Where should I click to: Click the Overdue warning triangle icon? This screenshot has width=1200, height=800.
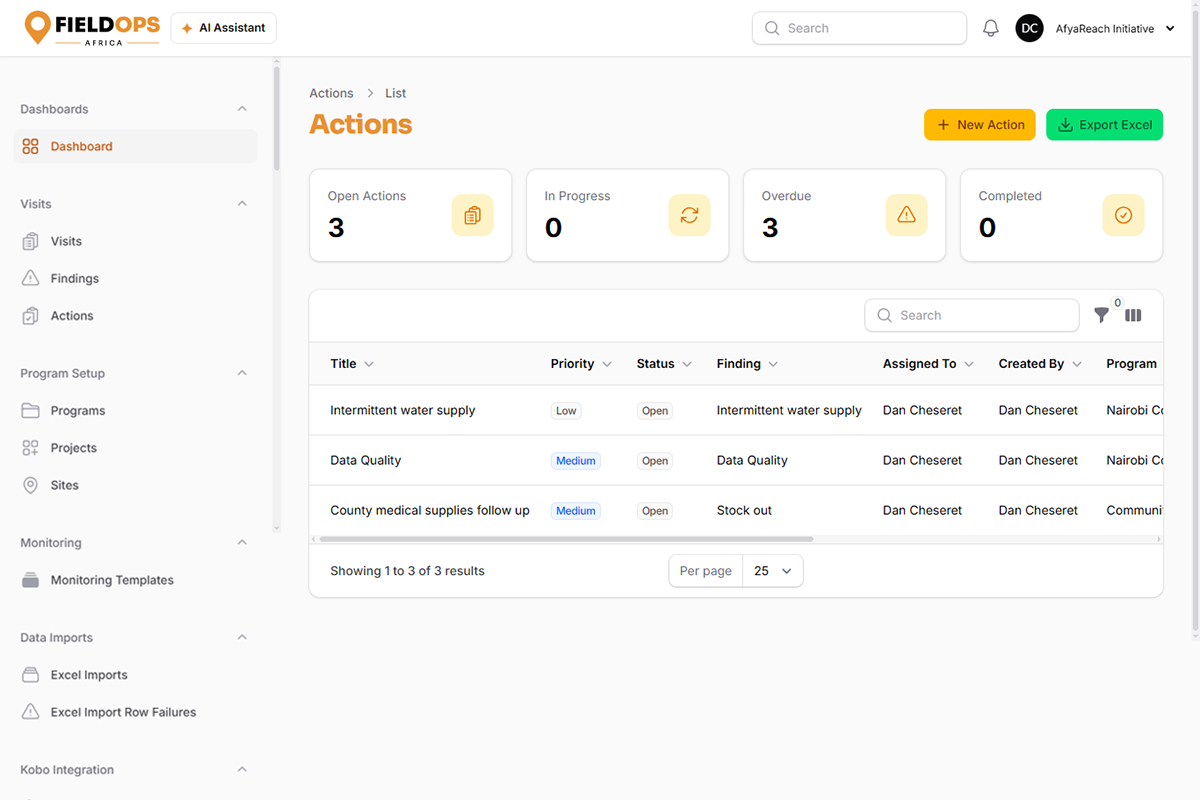point(907,215)
